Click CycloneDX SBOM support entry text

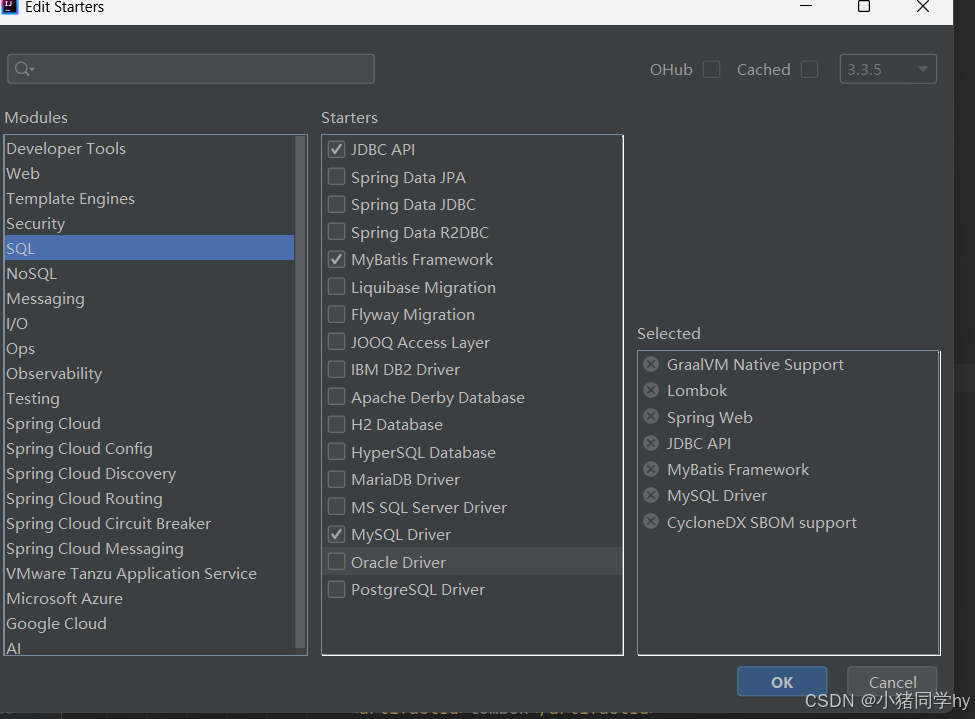(x=762, y=522)
